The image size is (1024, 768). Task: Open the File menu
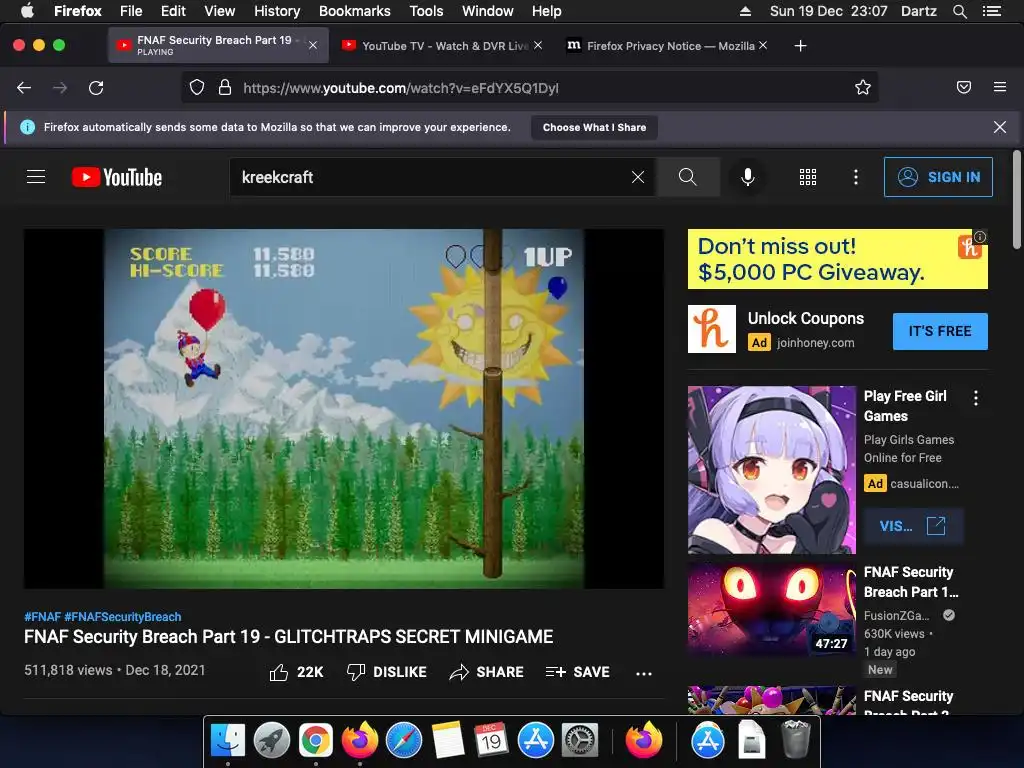point(131,11)
